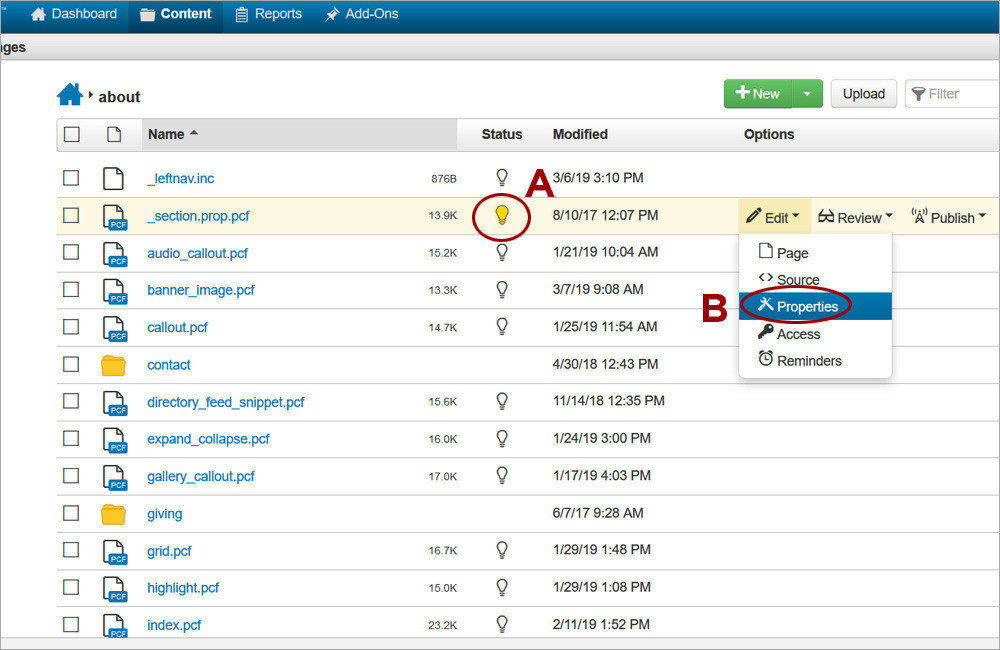Open the index.pcf file link
The height and width of the screenshot is (650, 1000).
[174, 625]
